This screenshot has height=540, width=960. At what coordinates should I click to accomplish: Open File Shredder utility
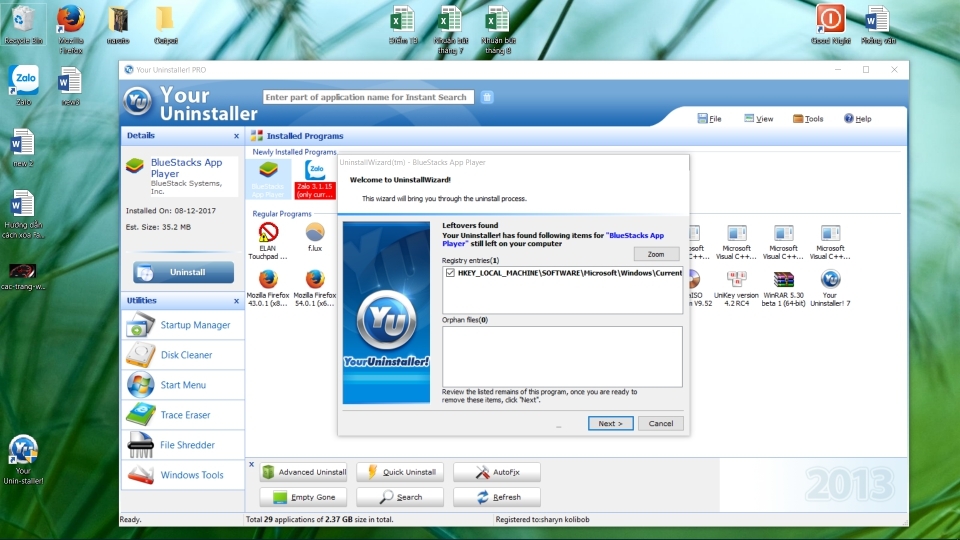pyautogui.click(x=183, y=444)
